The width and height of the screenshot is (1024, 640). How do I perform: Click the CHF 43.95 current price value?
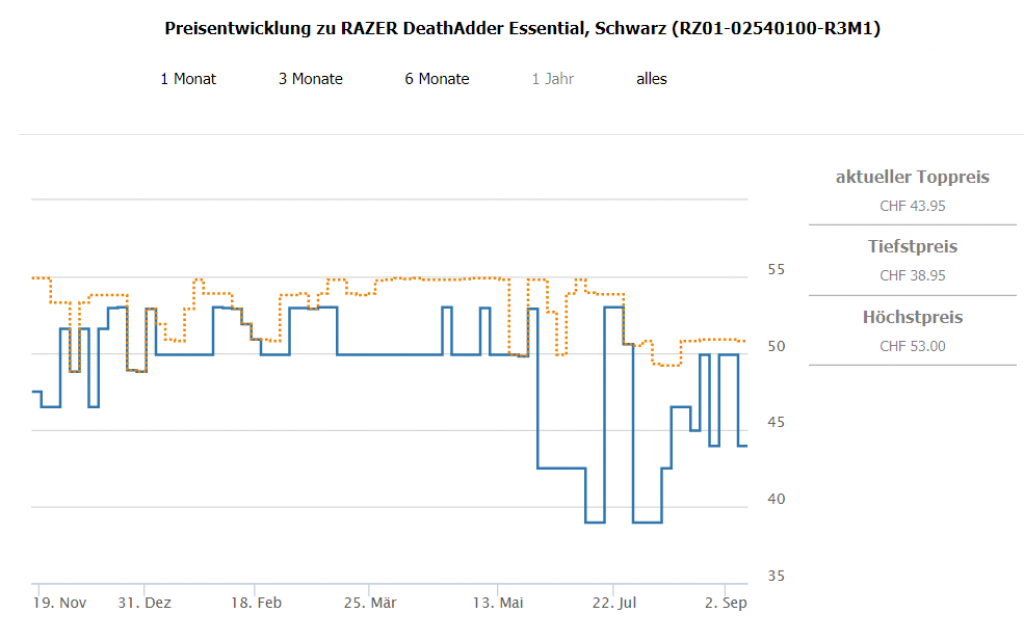coord(912,205)
